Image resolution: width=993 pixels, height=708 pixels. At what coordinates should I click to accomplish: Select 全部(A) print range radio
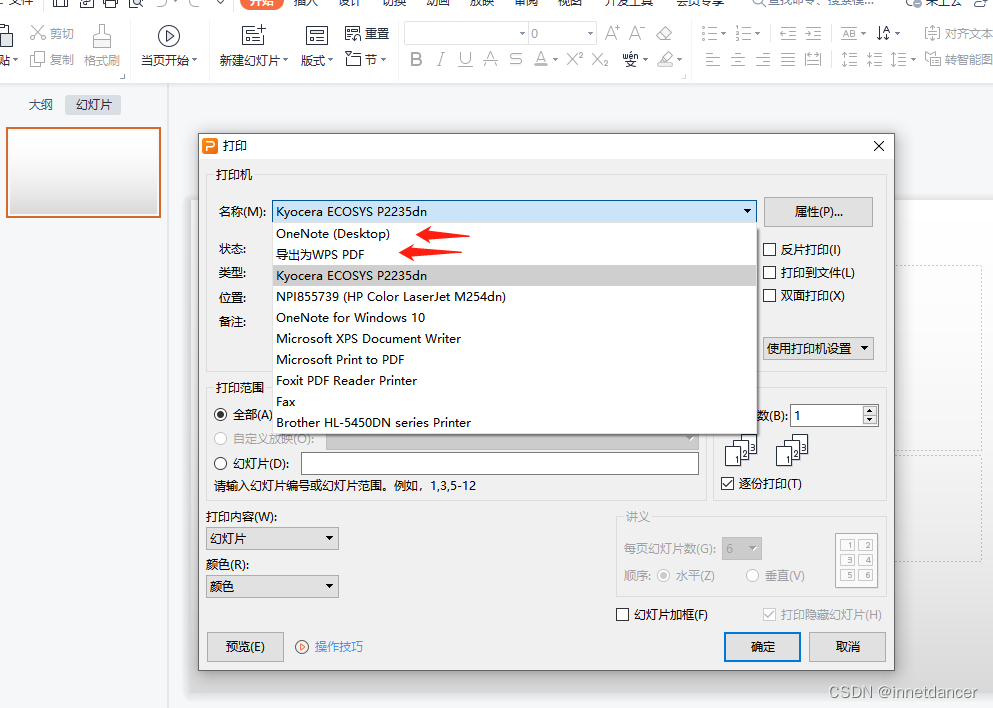tap(220, 415)
